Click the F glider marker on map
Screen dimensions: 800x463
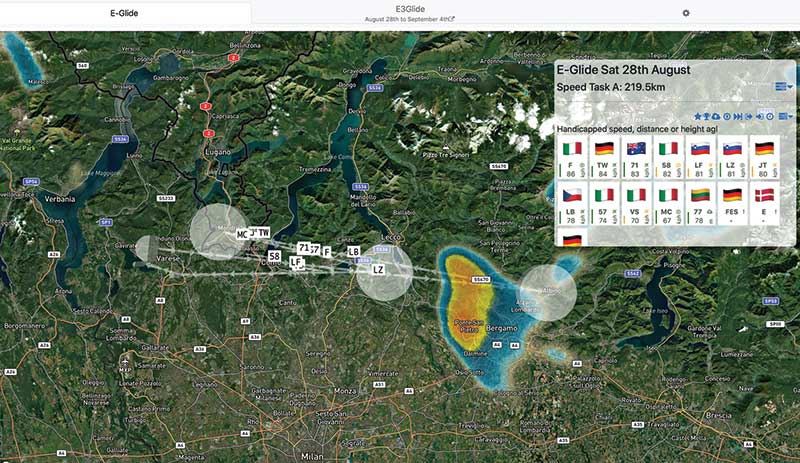click(327, 252)
